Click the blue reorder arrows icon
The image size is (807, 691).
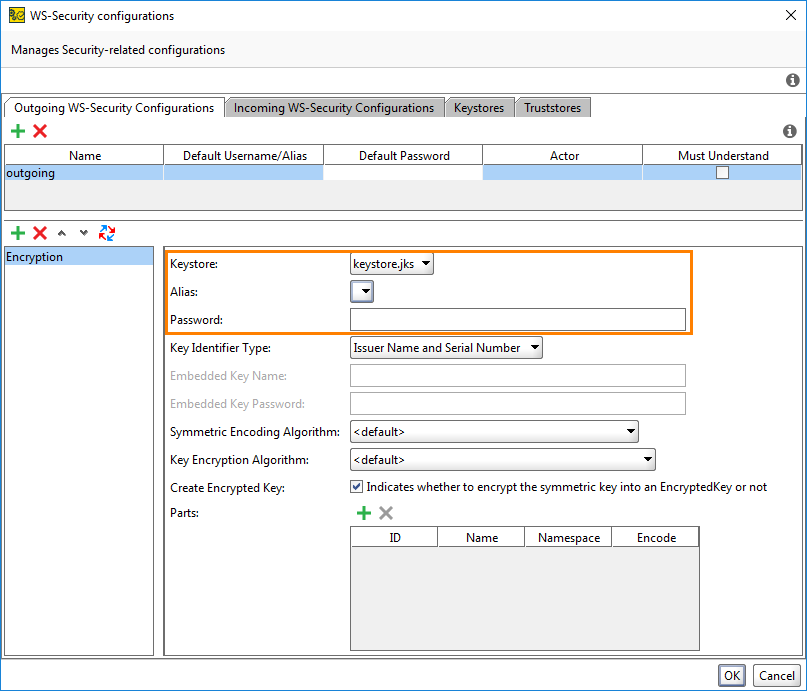click(x=106, y=233)
